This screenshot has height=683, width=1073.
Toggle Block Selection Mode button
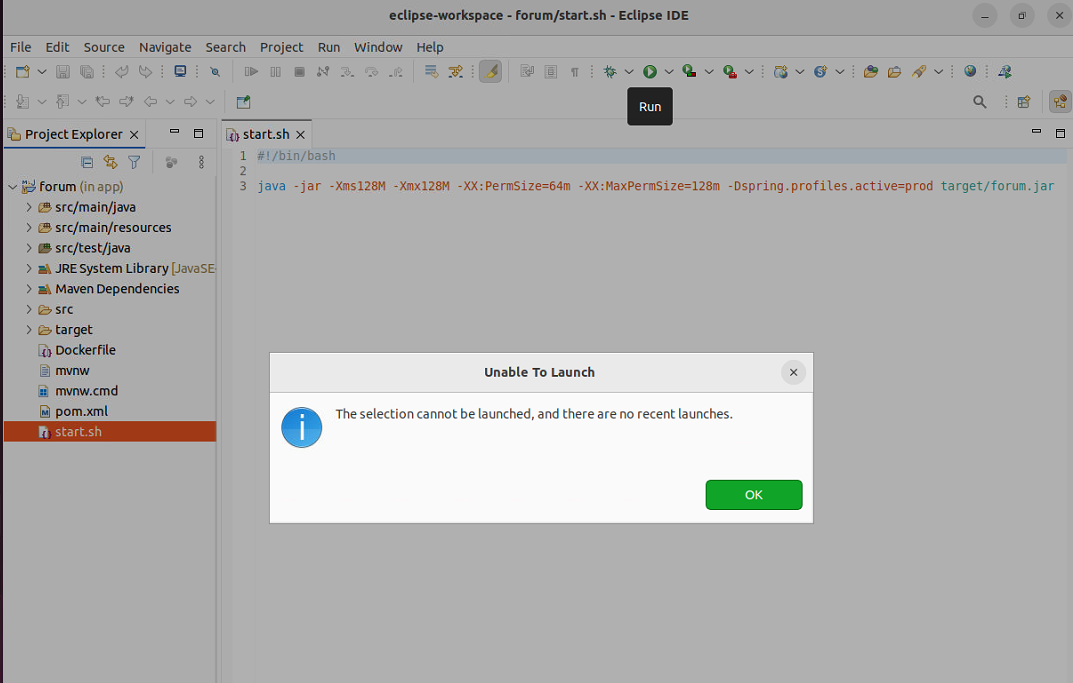[x=550, y=71]
